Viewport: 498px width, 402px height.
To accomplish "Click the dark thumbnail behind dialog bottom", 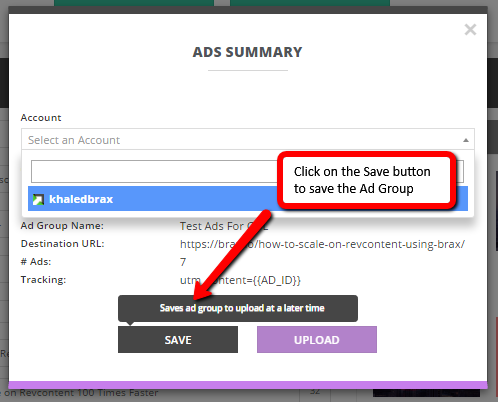I will 426,393.
